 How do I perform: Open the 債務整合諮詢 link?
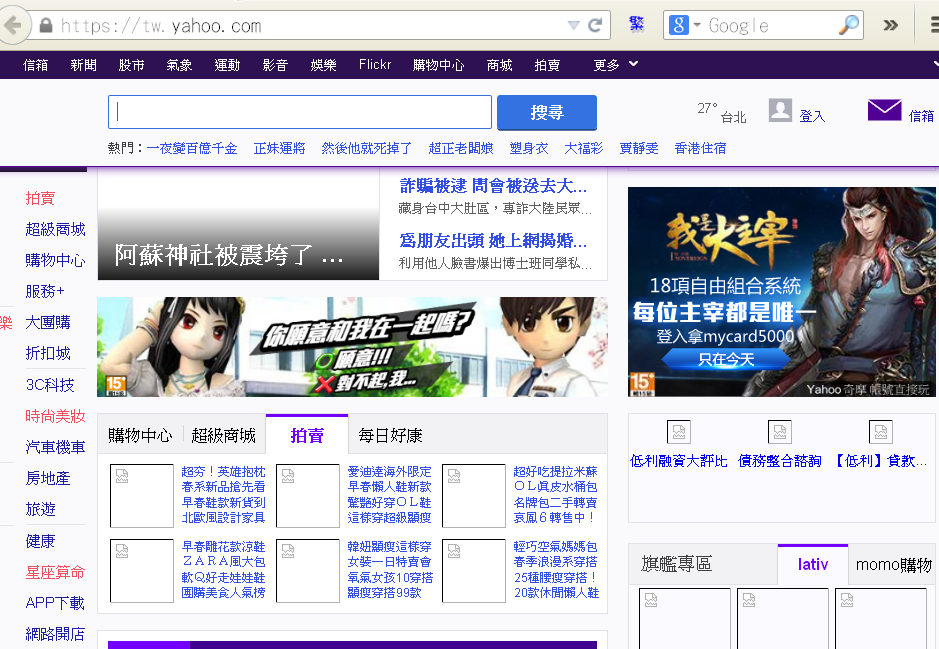coord(780,461)
